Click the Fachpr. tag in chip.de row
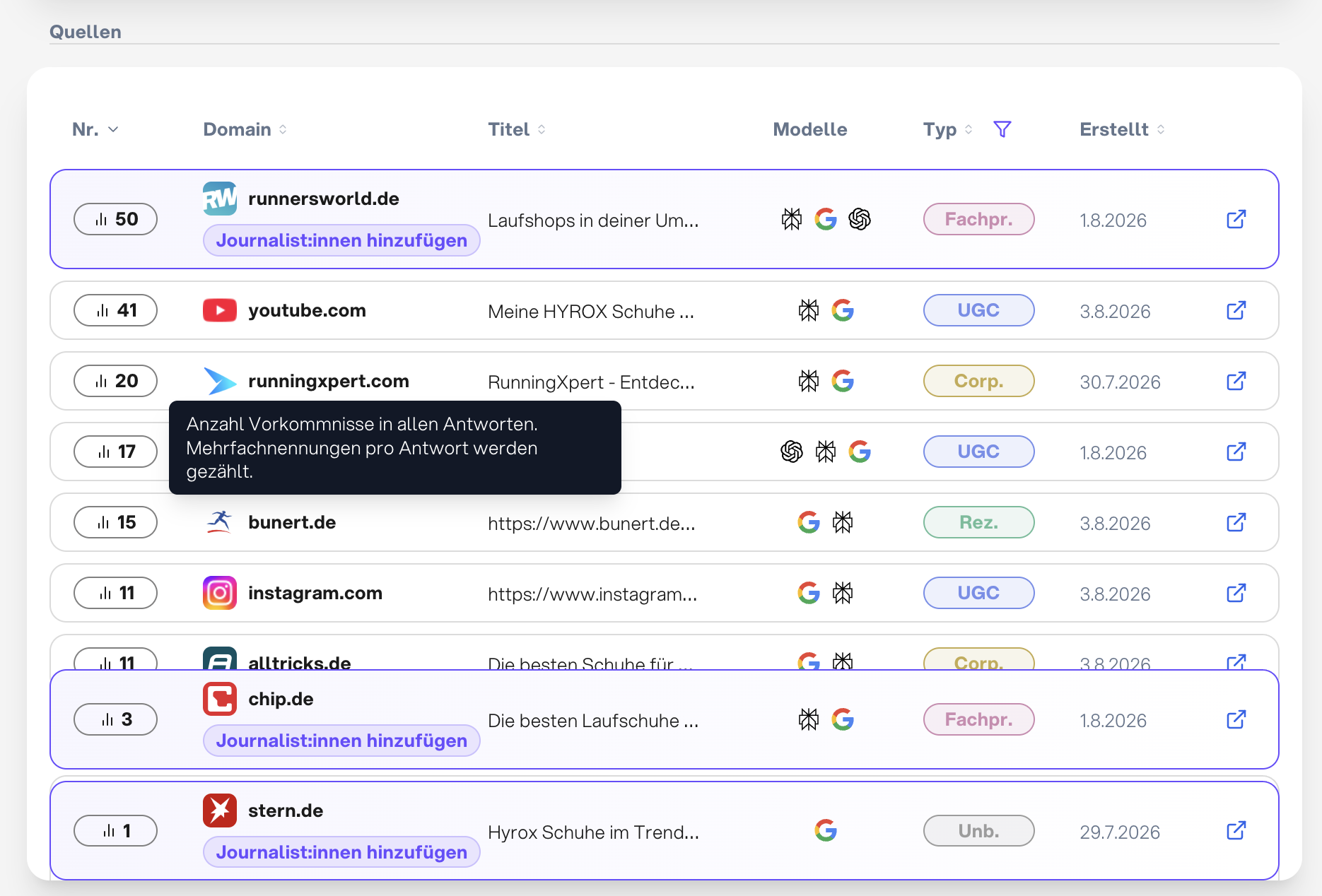This screenshot has height=896, width=1322. (x=978, y=719)
